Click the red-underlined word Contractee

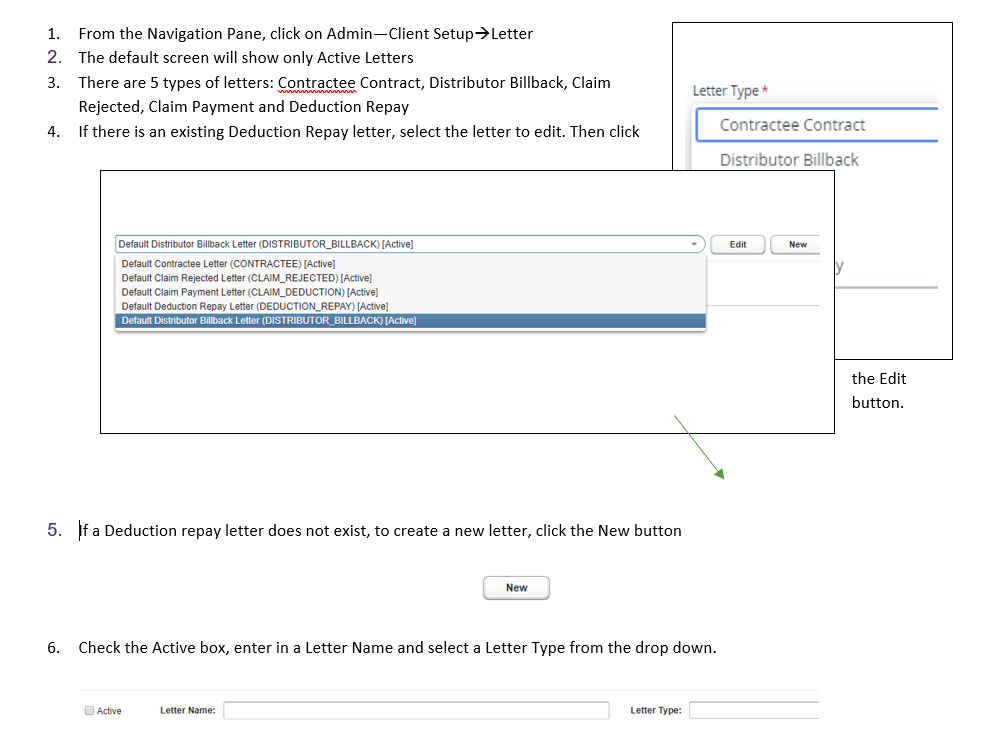pos(316,83)
